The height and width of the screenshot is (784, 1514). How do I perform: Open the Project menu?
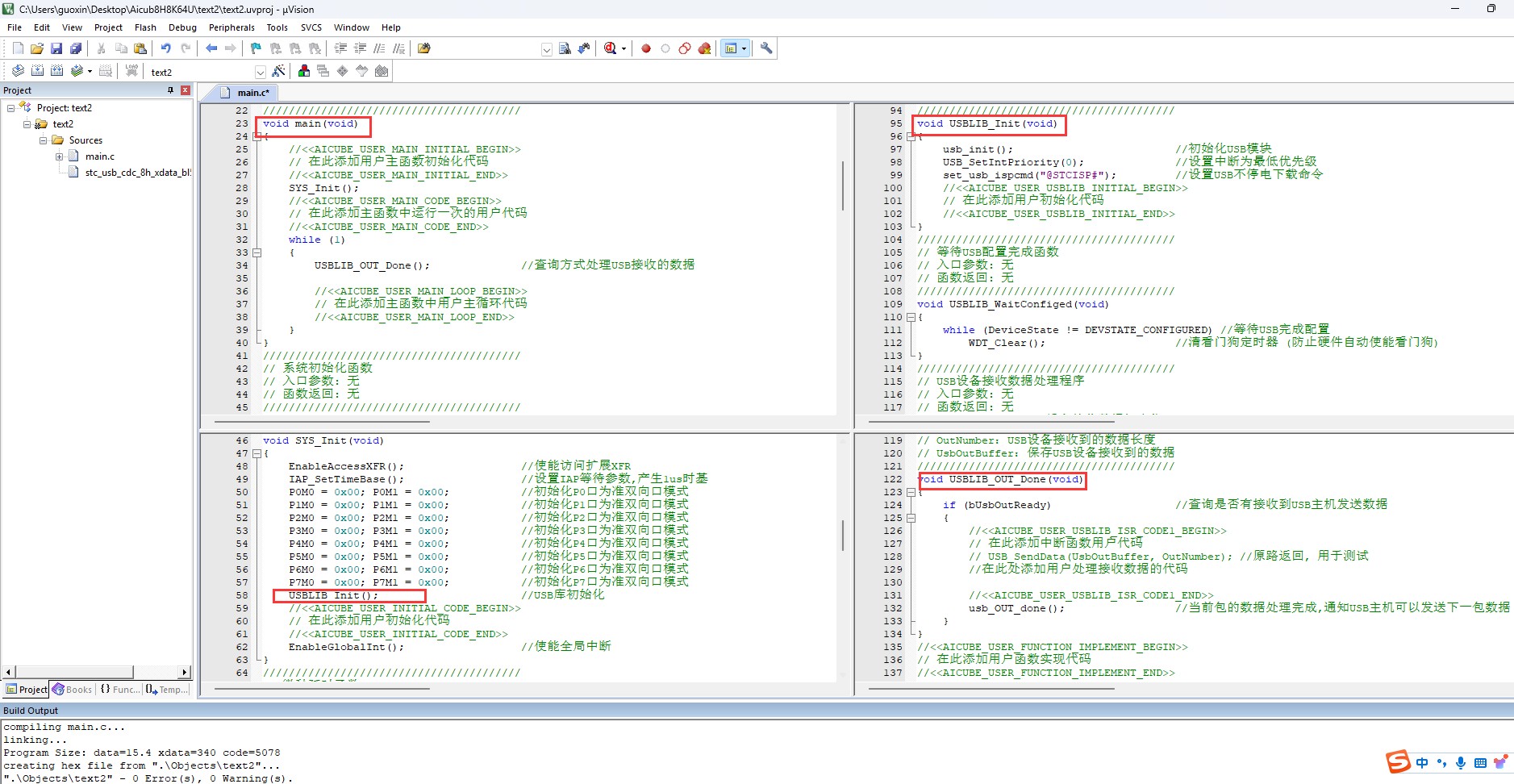click(108, 27)
